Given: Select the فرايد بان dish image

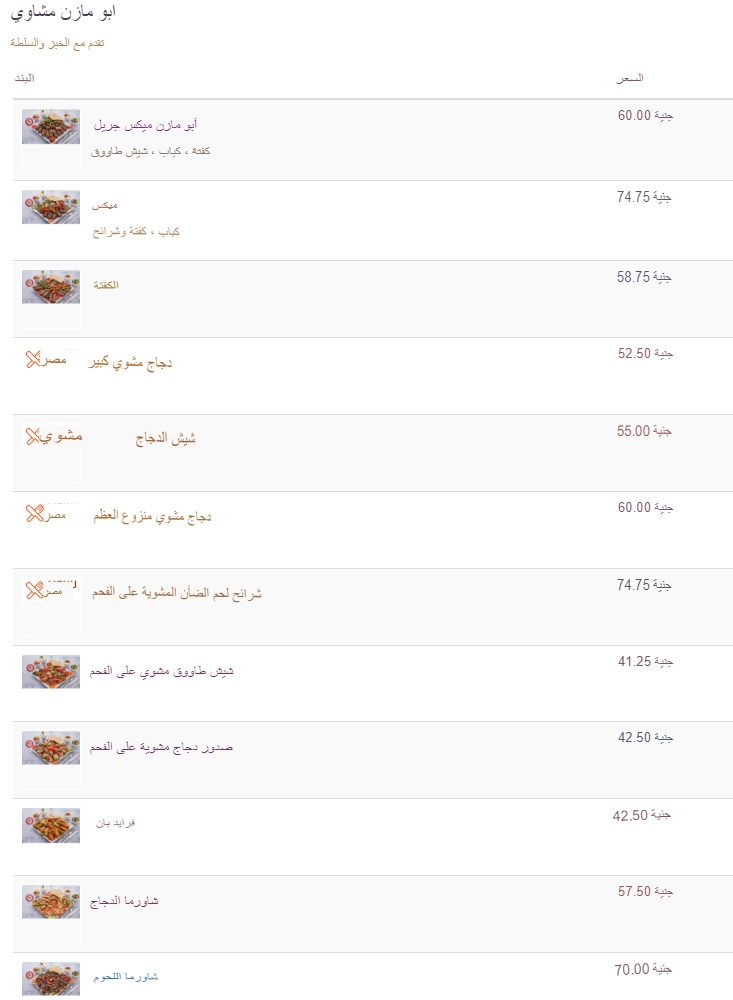Looking at the screenshot, I should [51, 825].
